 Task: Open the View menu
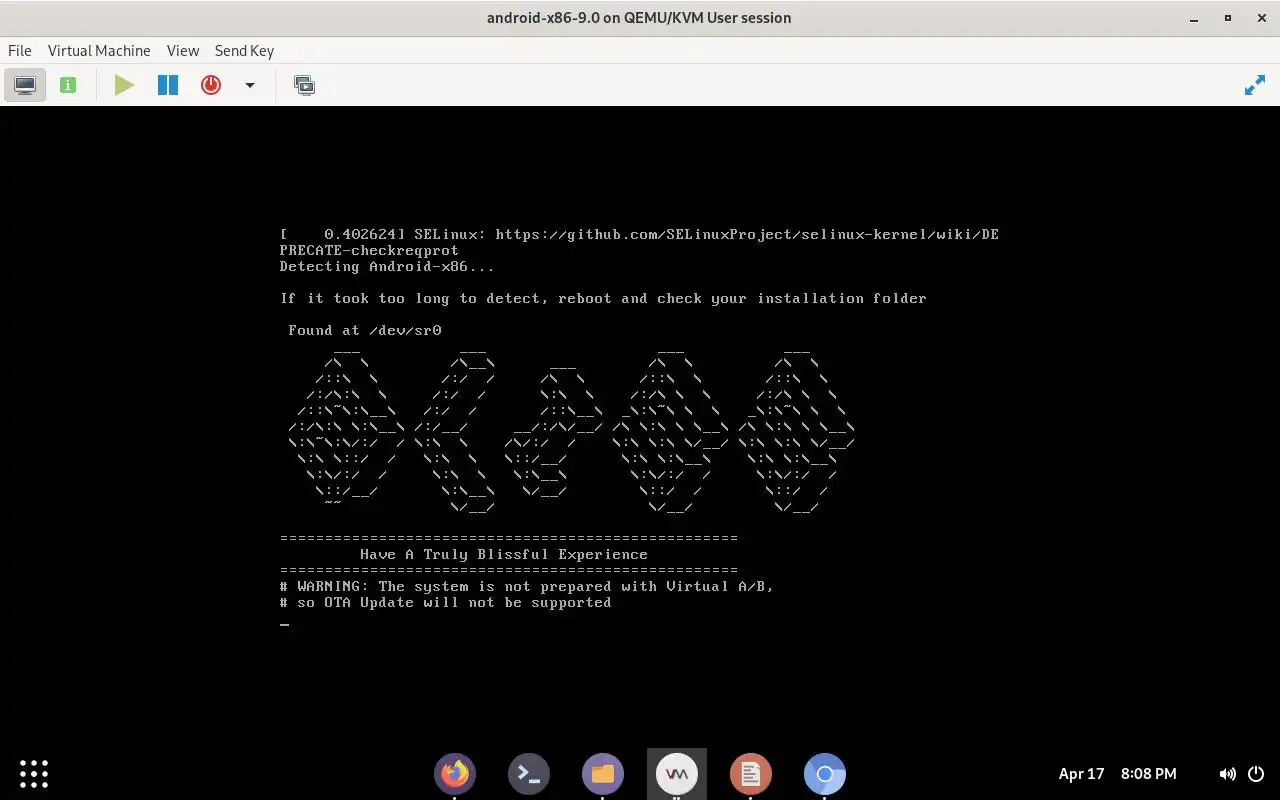click(x=183, y=50)
